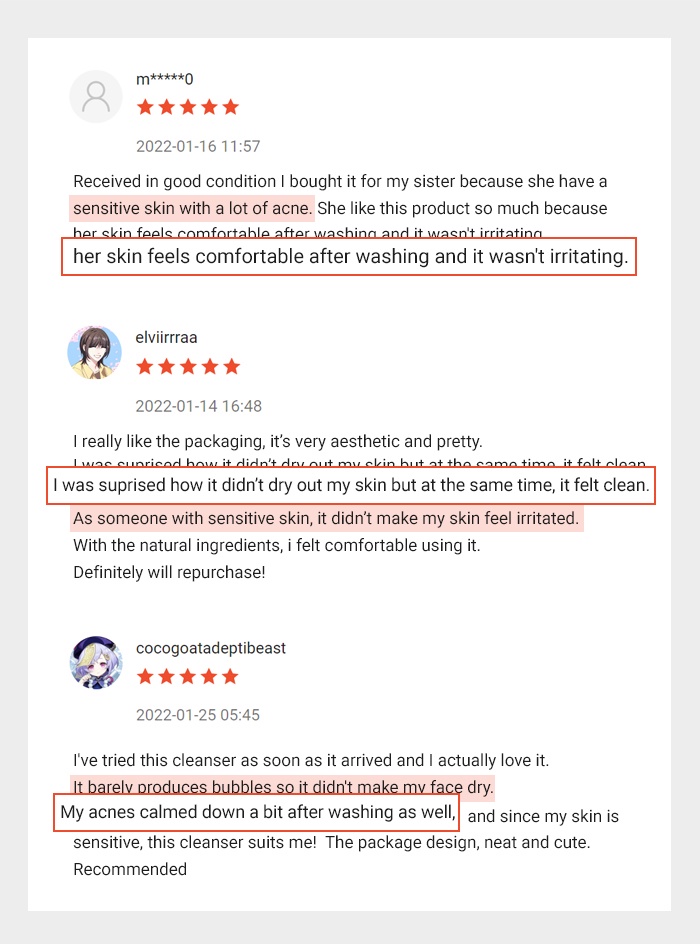The height and width of the screenshot is (944, 700).
Task: Click highlighted 'As someone with sensitive skin' sentence
Action: (x=326, y=519)
